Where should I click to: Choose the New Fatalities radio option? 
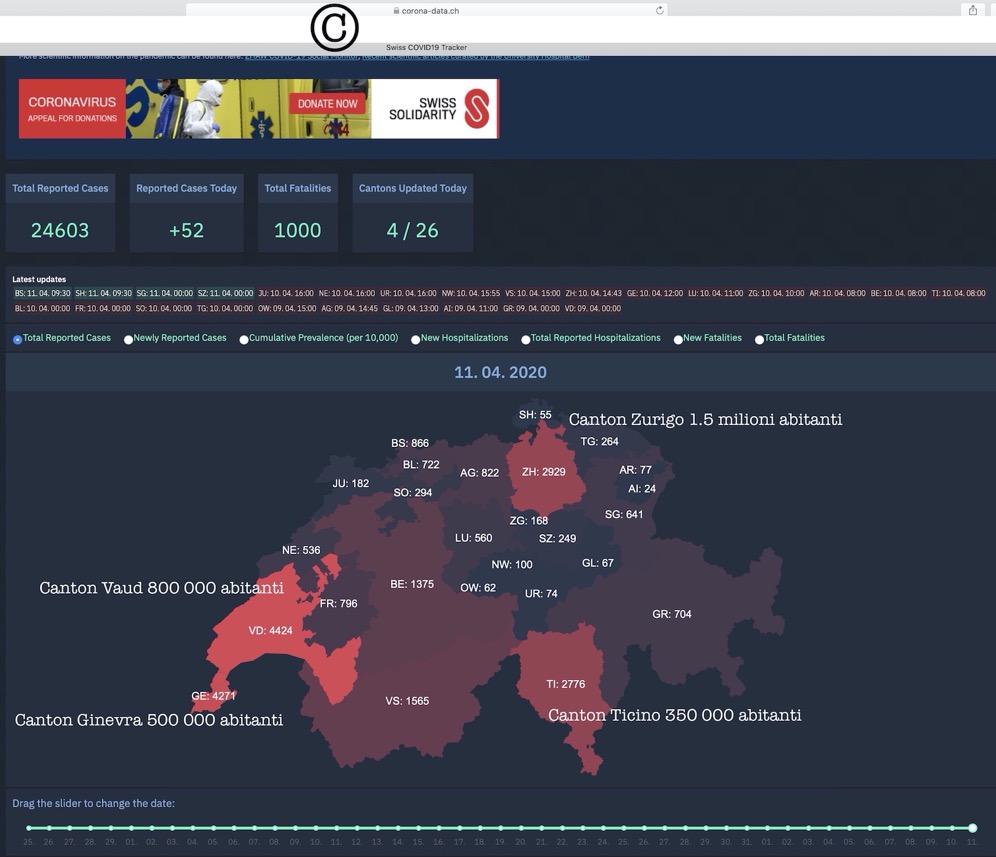click(678, 339)
